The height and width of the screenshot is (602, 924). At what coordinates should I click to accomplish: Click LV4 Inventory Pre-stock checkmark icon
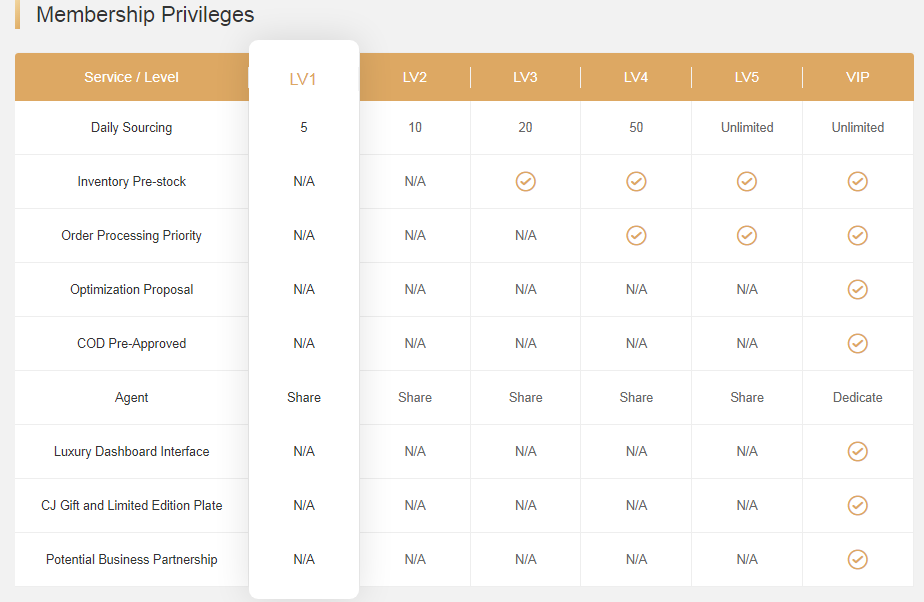[x=636, y=181]
